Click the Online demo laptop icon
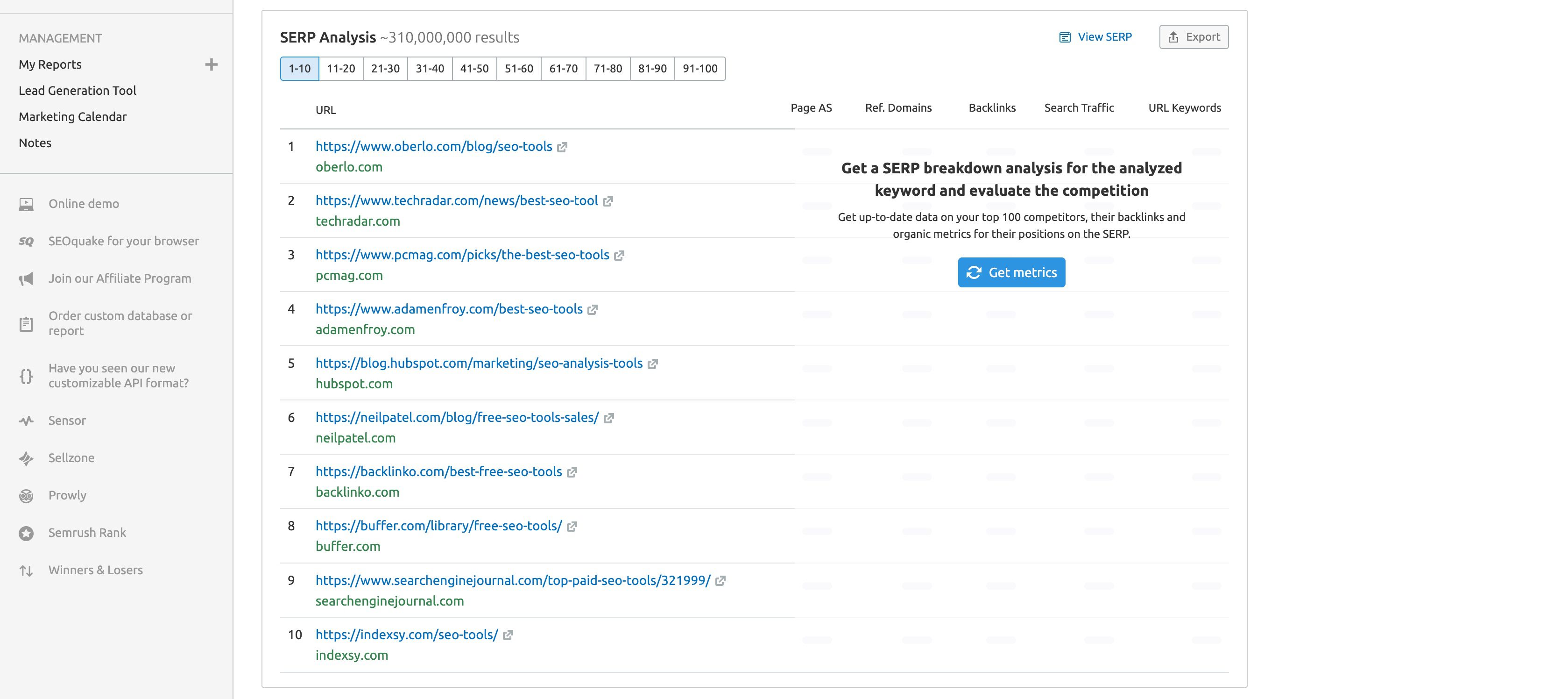Viewport: 1568px width, 699px height. click(x=26, y=205)
